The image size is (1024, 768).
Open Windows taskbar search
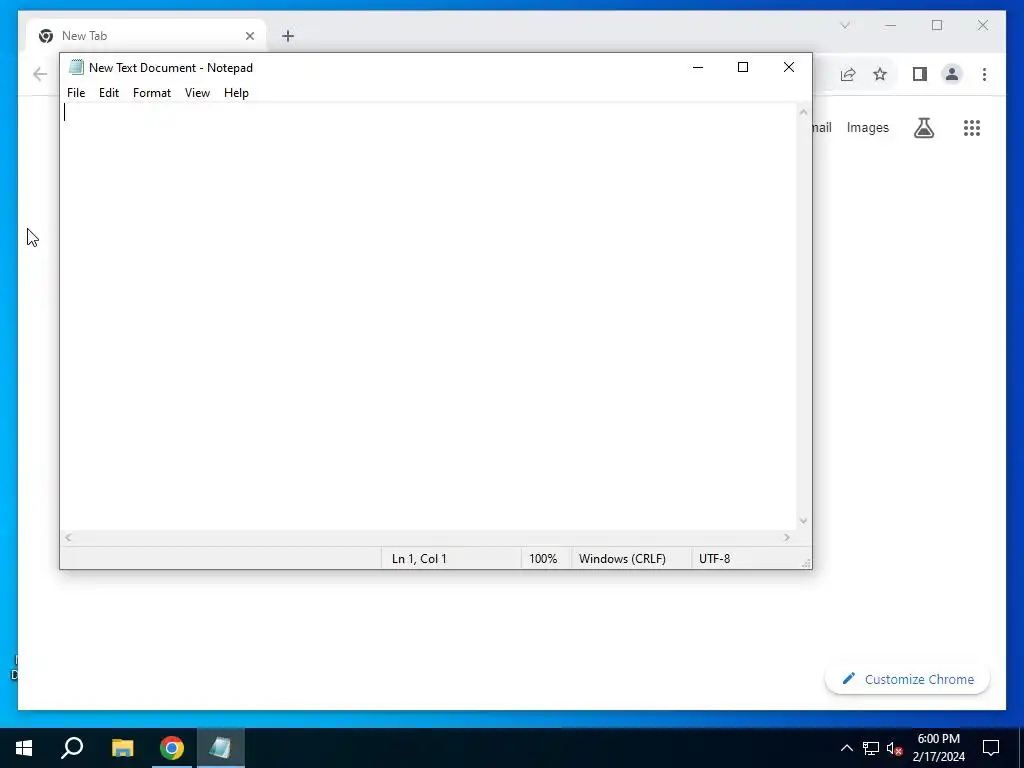pyautogui.click(x=72, y=748)
